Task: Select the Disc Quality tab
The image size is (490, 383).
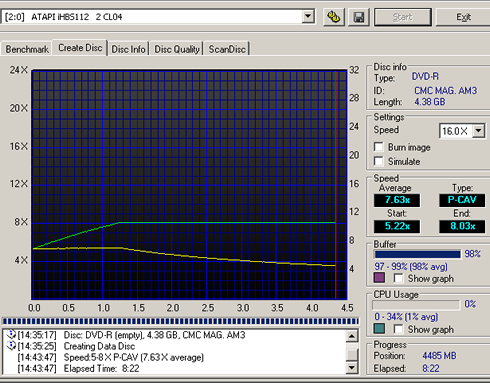Action: [x=177, y=49]
